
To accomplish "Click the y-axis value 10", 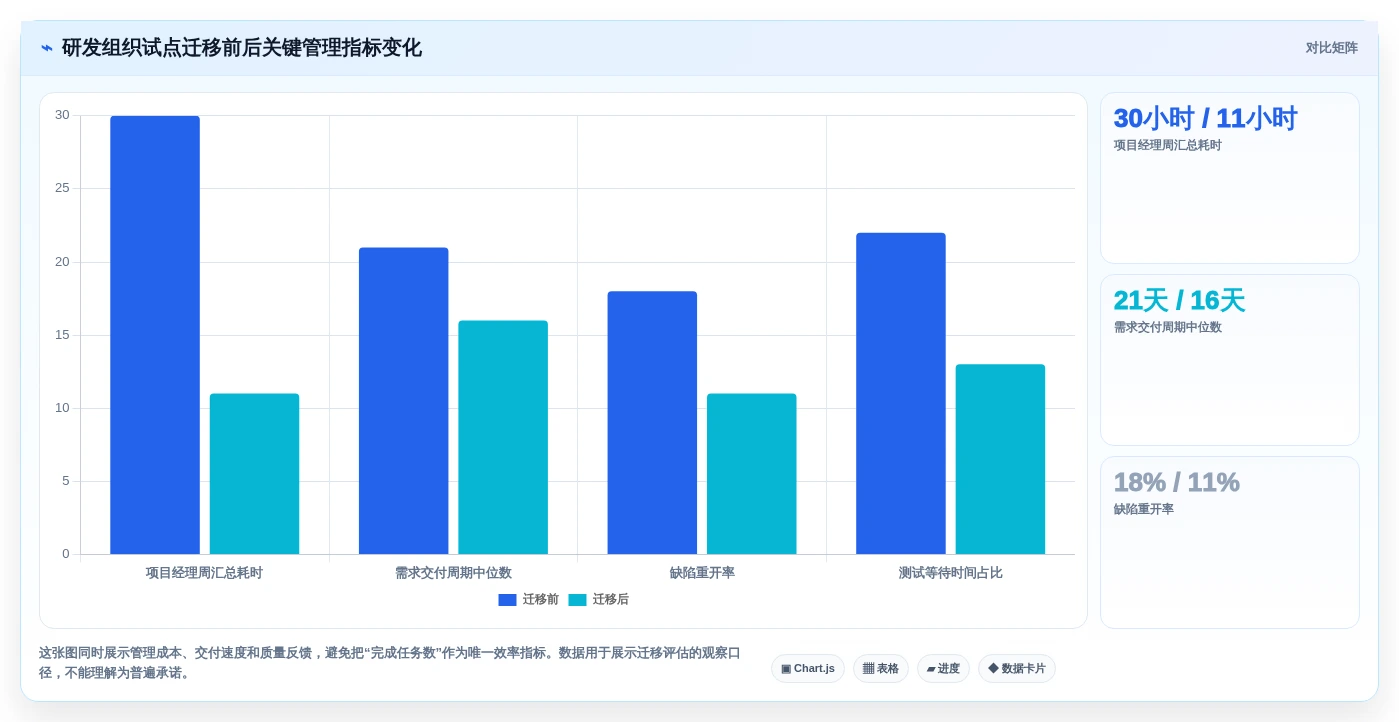I will click(62, 408).
